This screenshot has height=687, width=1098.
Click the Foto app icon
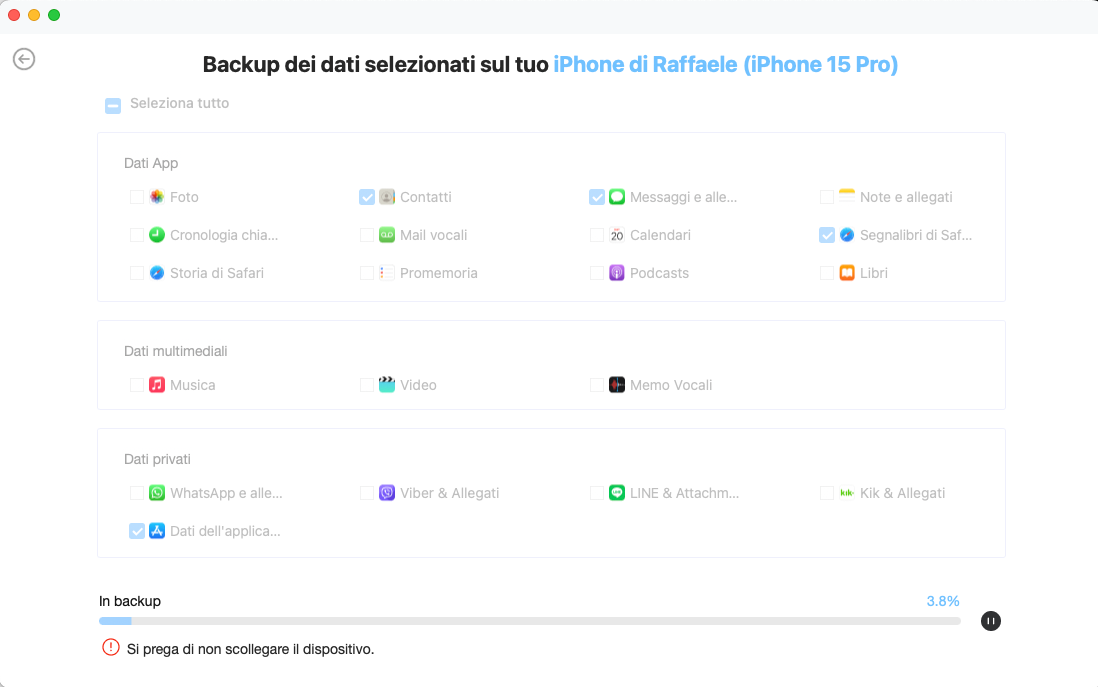coord(159,197)
